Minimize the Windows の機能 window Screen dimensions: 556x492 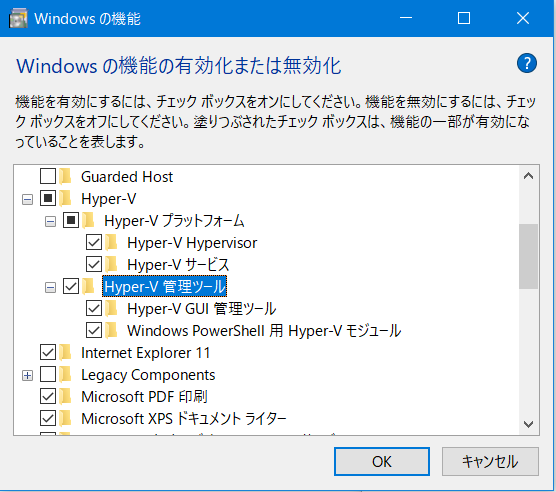[x=406, y=18]
